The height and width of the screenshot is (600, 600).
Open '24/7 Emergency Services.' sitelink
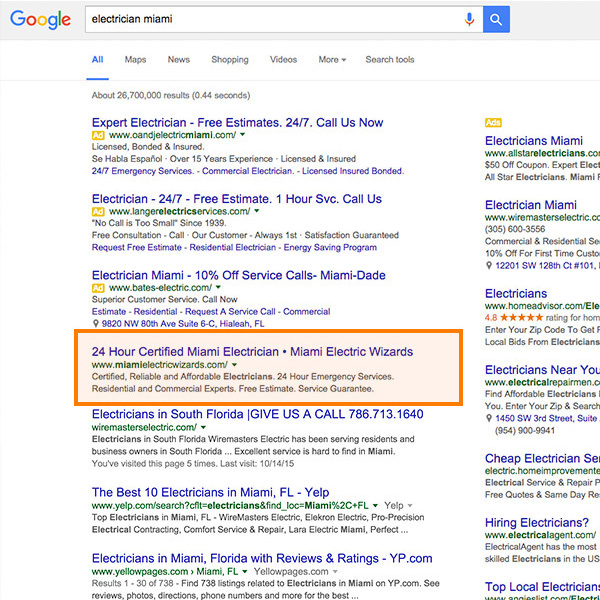143,171
